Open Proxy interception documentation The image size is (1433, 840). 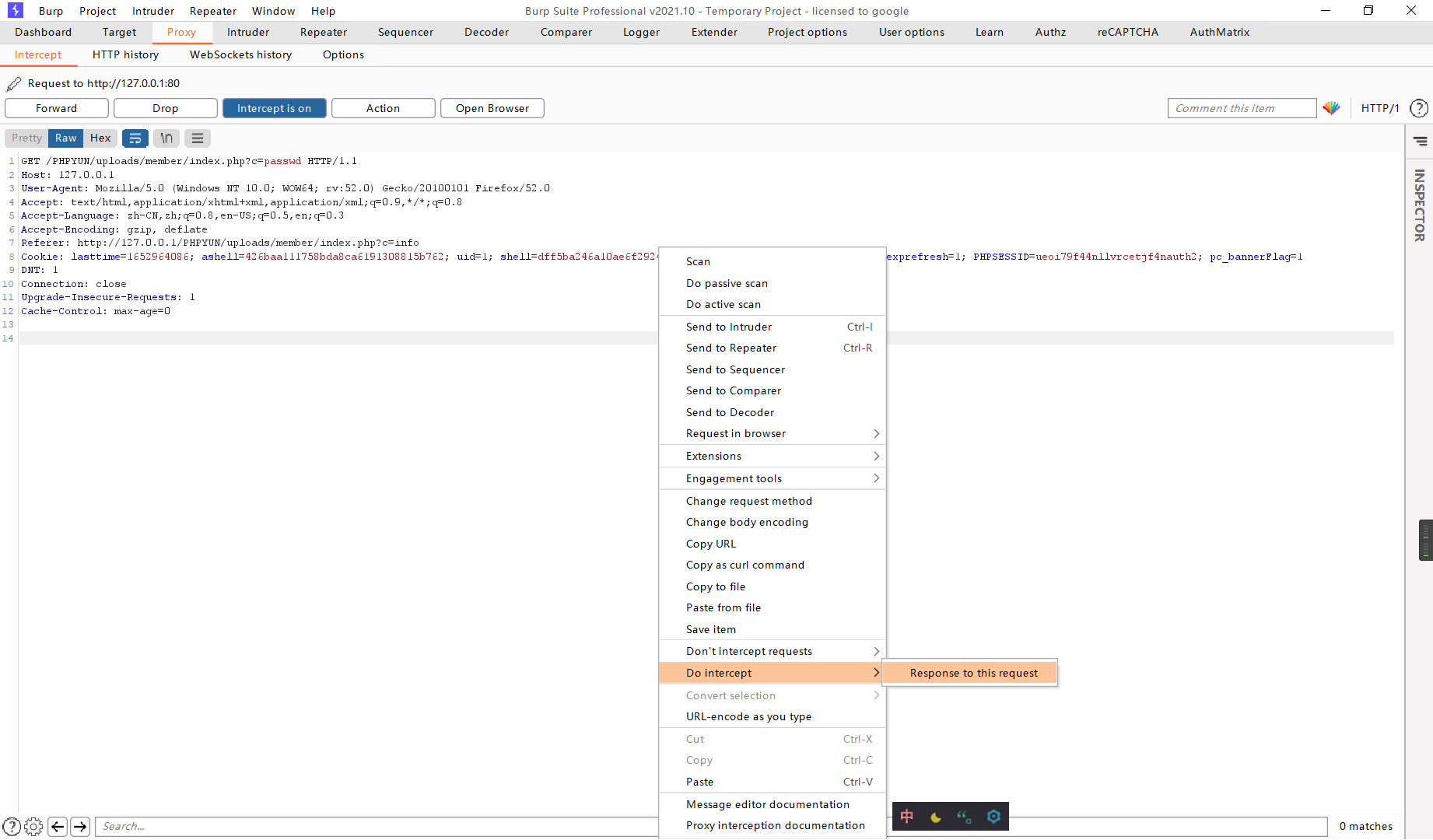(x=773, y=825)
